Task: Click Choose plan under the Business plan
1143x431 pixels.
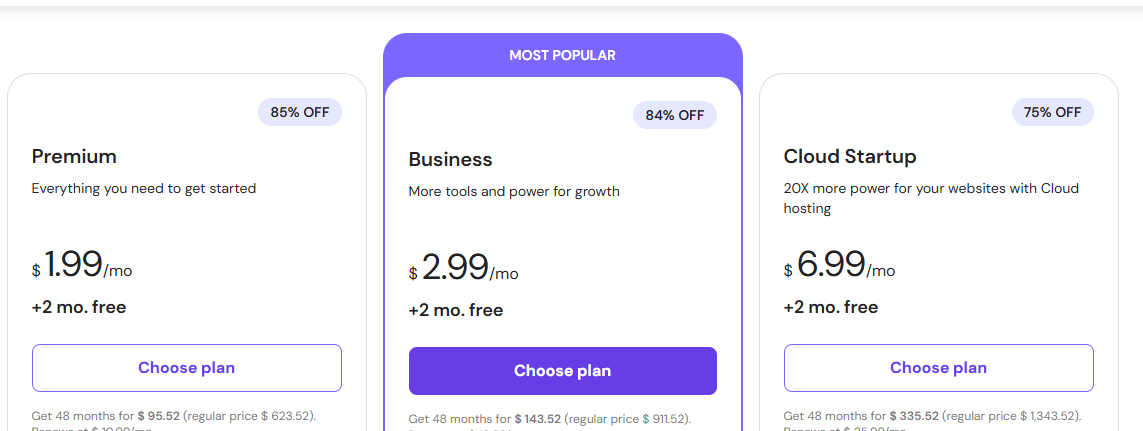Action: [562, 371]
